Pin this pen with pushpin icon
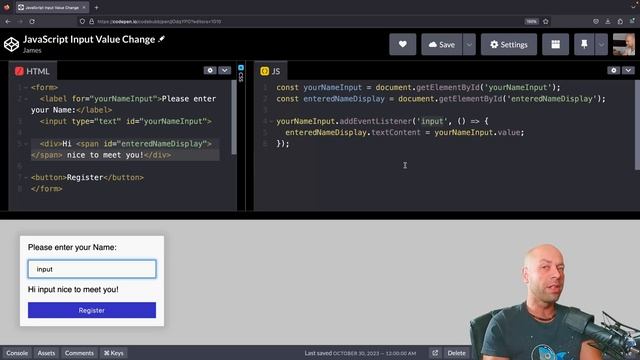 [584, 44]
